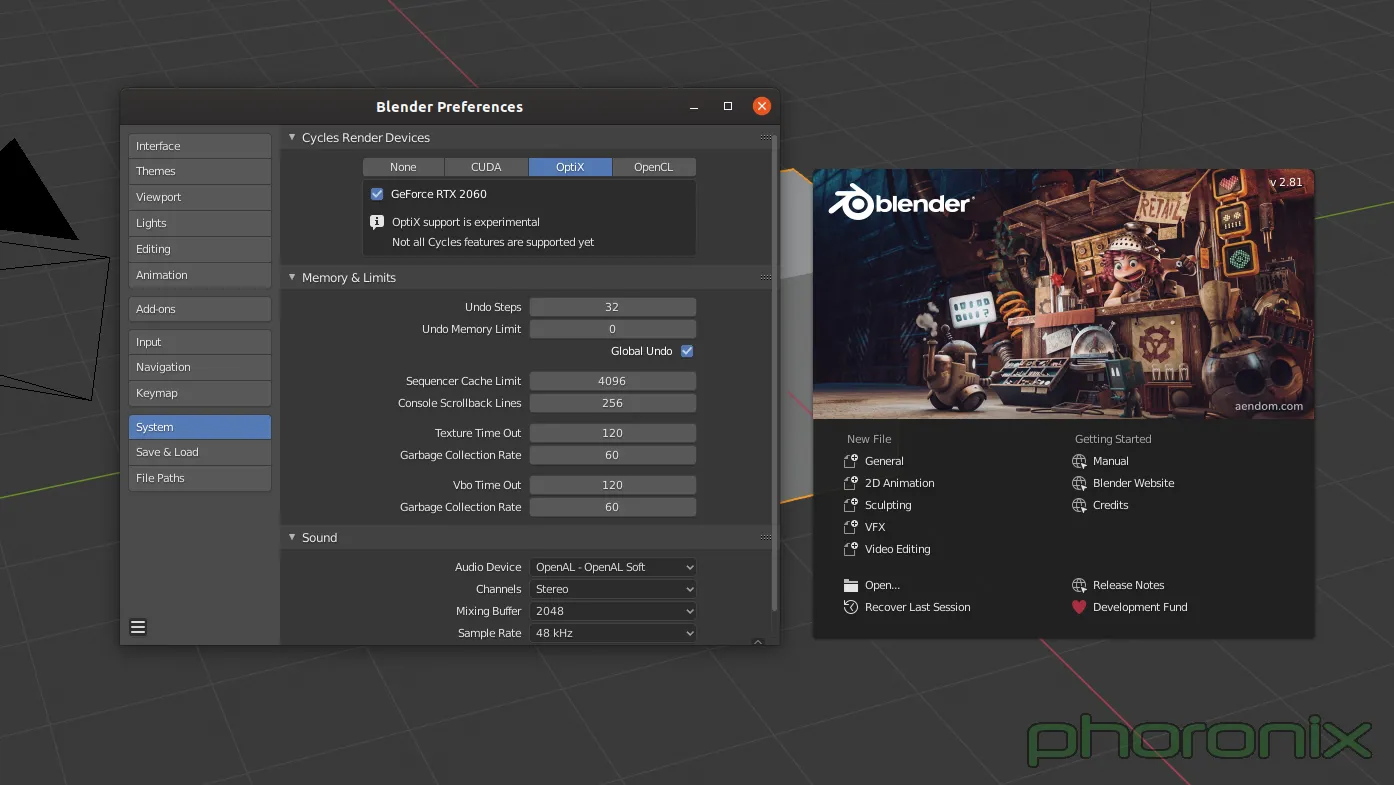
Task: Click the Credits globe icon
Action: [x=1079, y=505]
